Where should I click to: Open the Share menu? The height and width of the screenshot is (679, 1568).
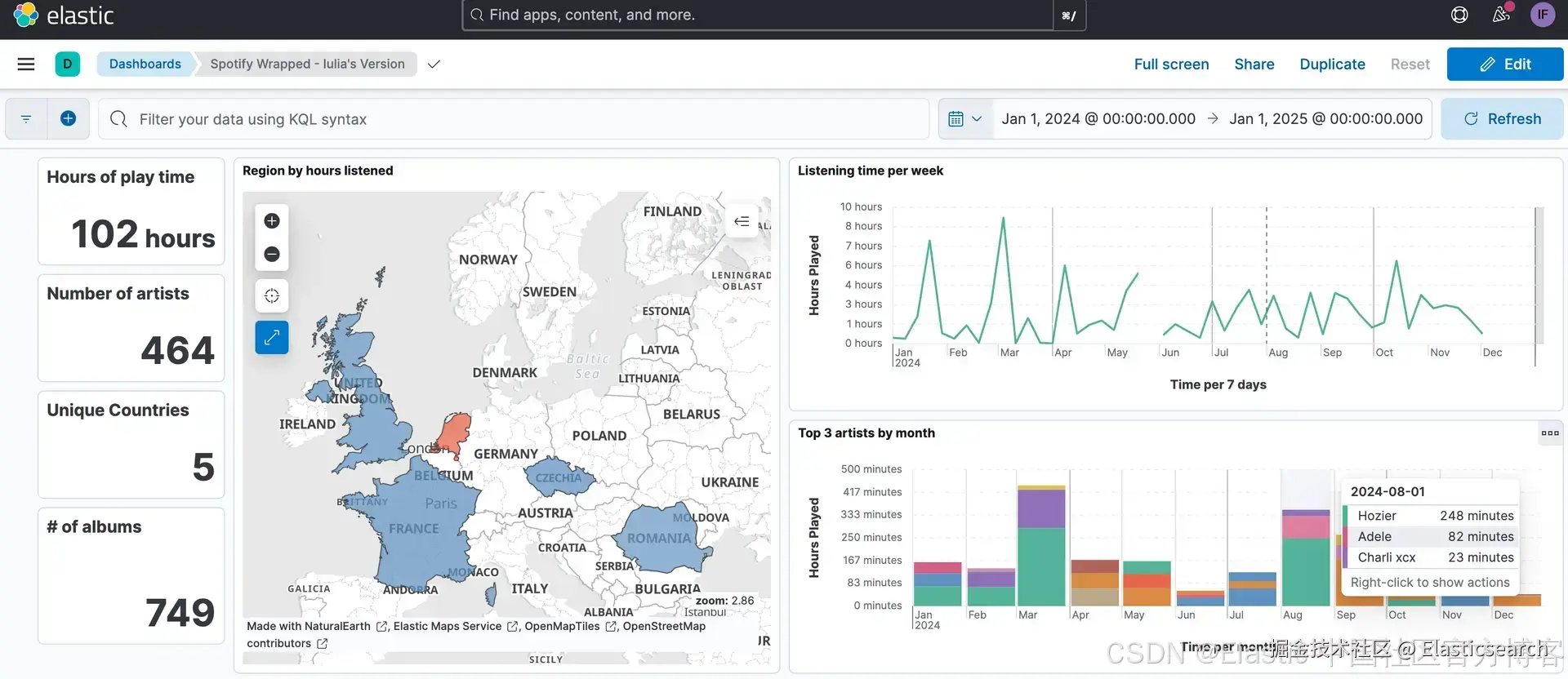pyautogui.click(x=1254, y=64)
